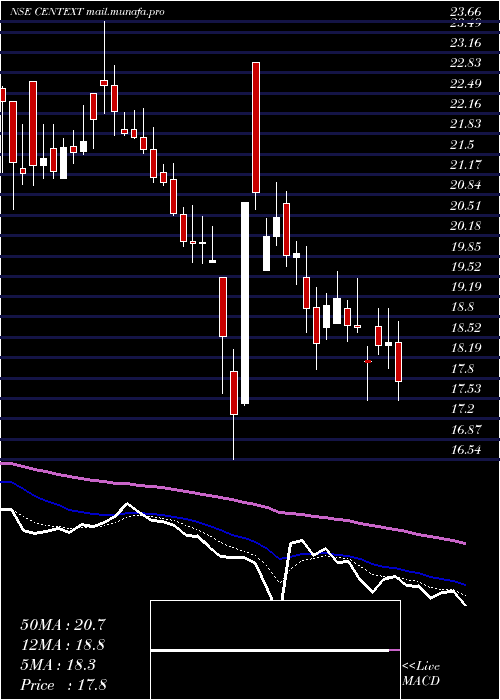Click the MACD label
Viewport: 500px width, 700px height.
[x=421, y=681]
